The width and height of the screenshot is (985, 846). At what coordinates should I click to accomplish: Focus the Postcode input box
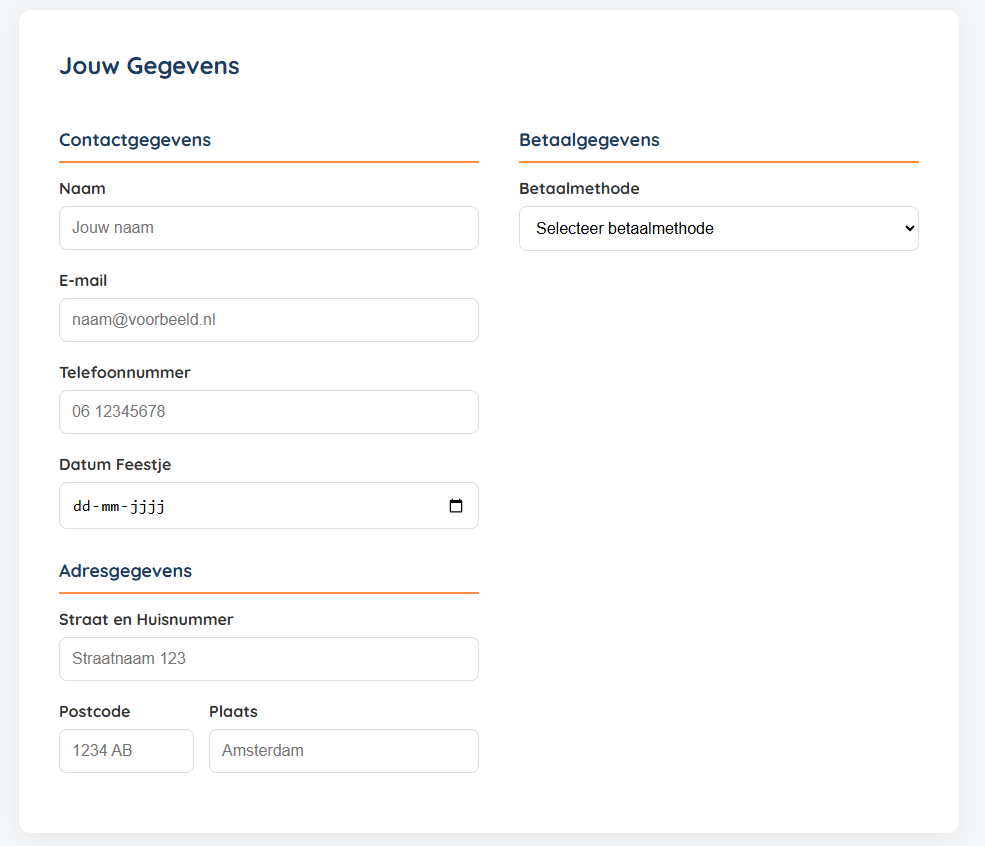point(126,751)
